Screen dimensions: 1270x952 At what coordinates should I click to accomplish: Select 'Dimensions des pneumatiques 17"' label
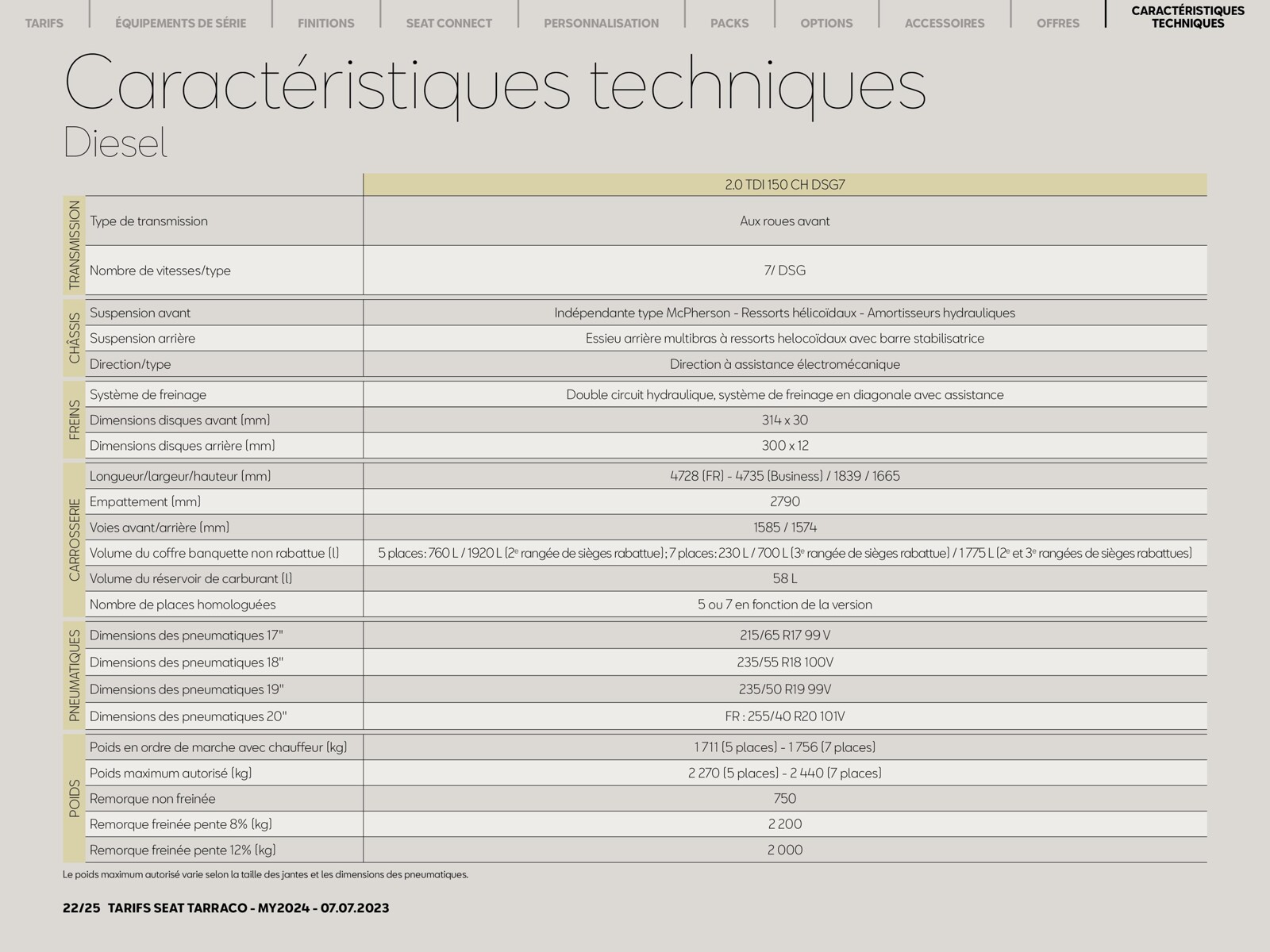coord(187,635)
